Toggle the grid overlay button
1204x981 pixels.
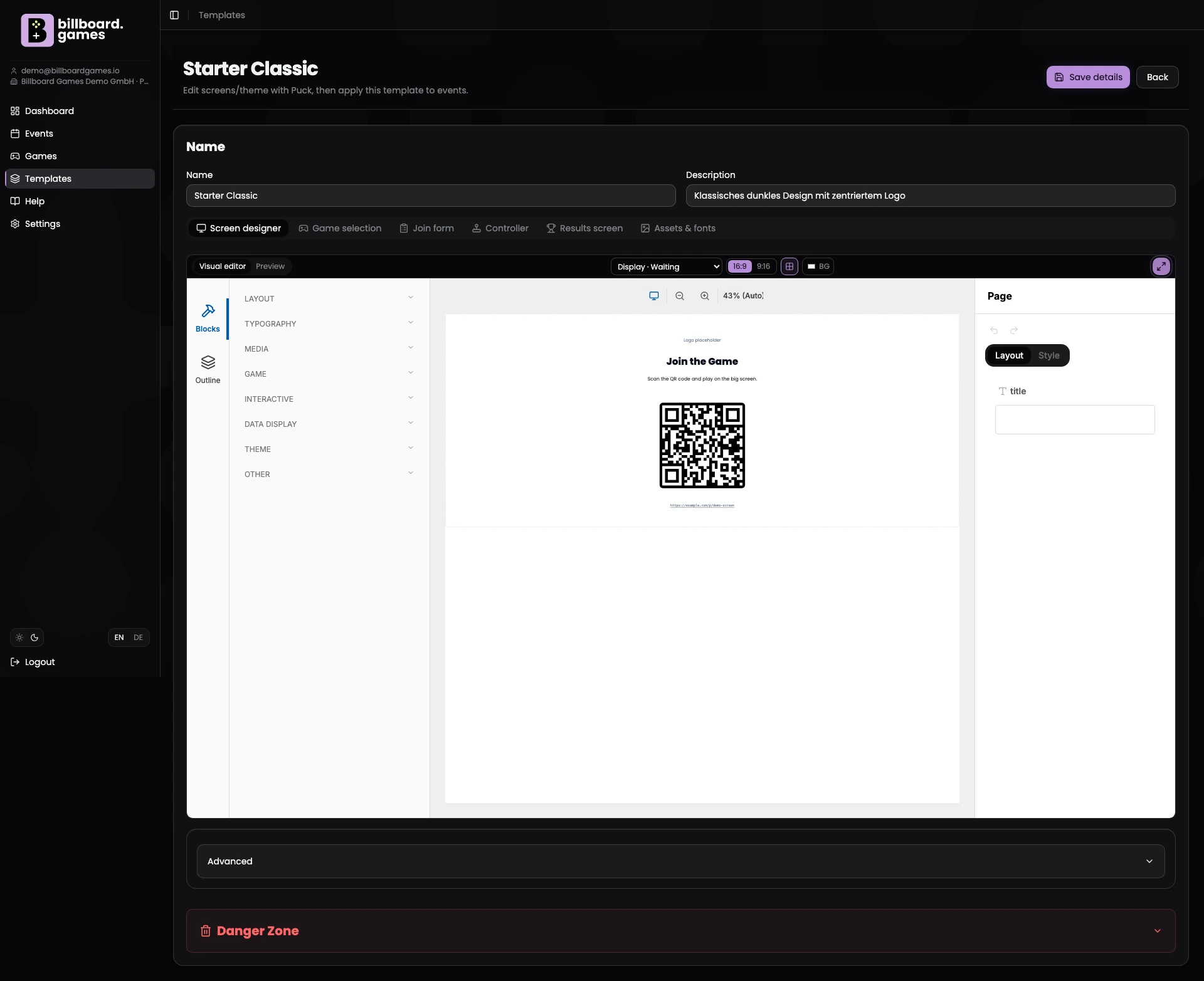coord(789,266)
